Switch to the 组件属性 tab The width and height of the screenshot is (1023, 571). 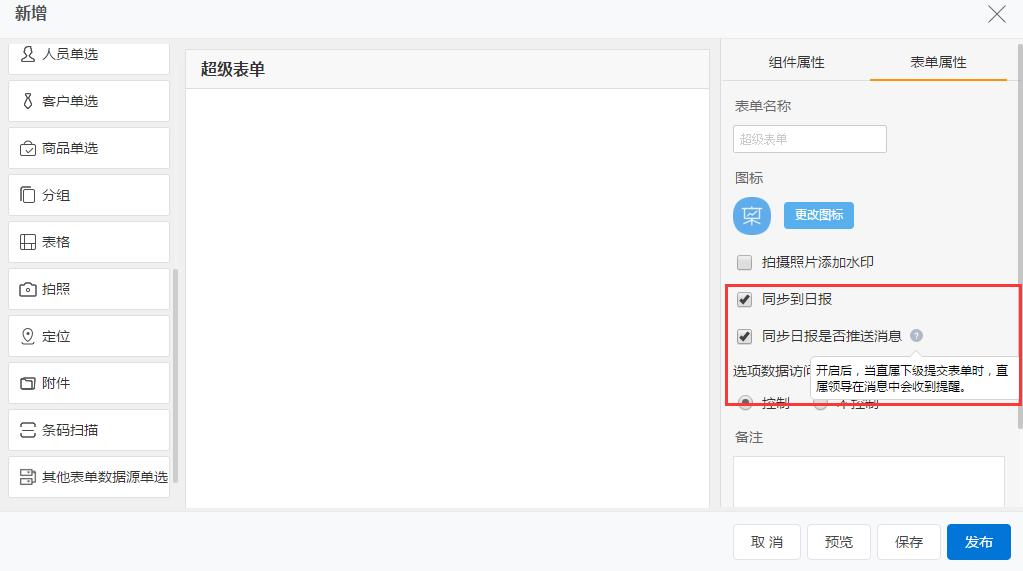pos(796,62)
